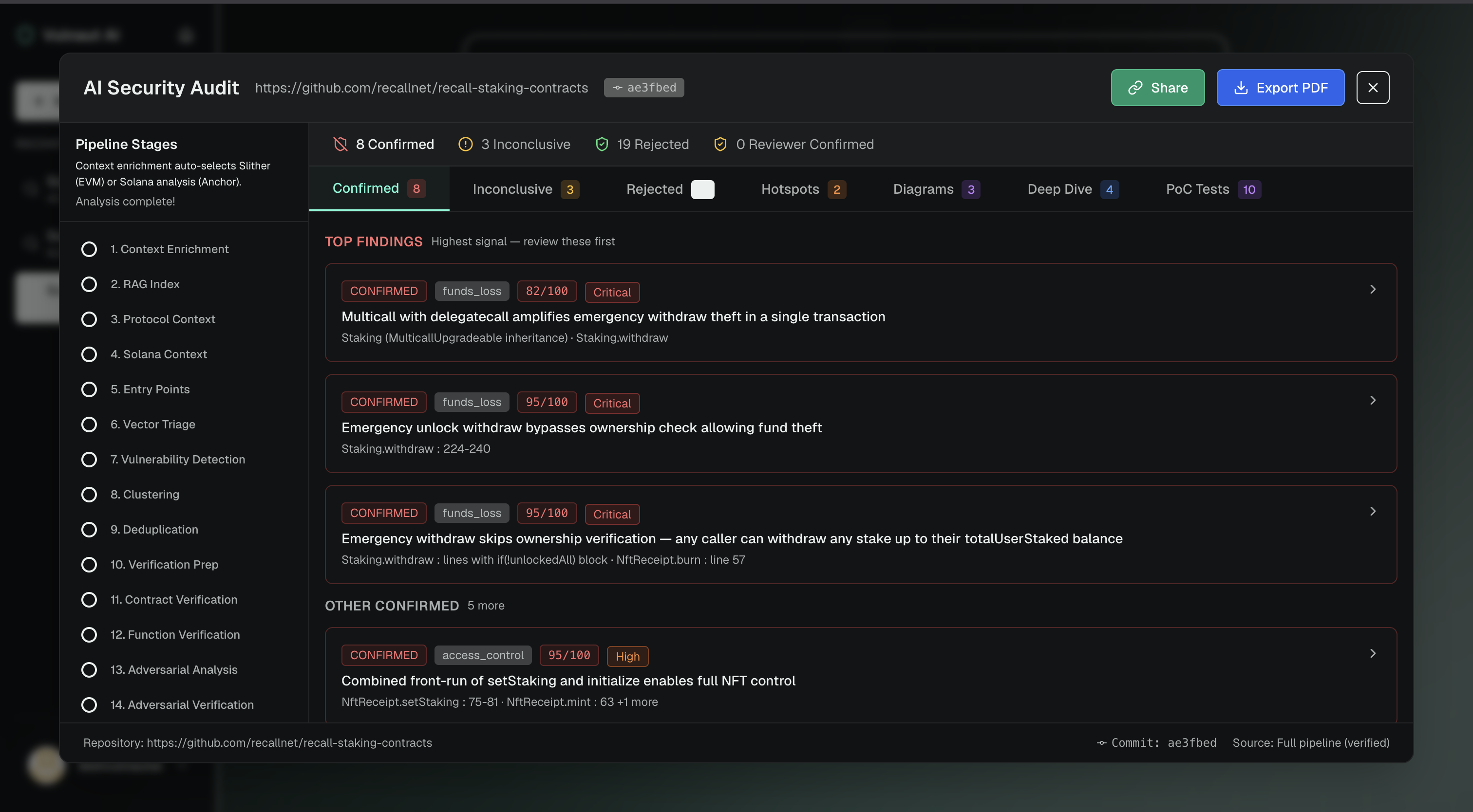Image resolution: width=1473 pixels, height=812 pixels.
Task: Click the shield-off icon beside 8 Confirmed
Action: coord(340,144)
